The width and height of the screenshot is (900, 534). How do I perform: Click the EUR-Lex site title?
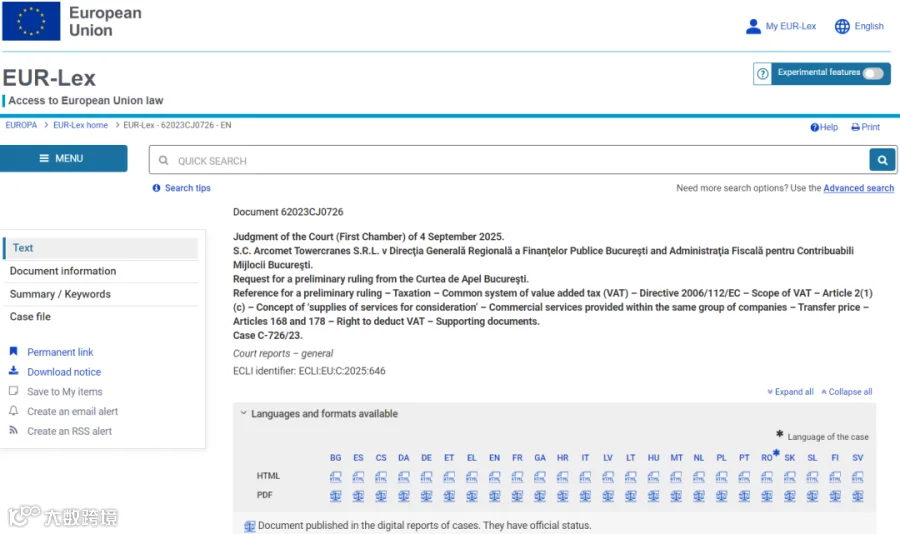coord(49,78)
